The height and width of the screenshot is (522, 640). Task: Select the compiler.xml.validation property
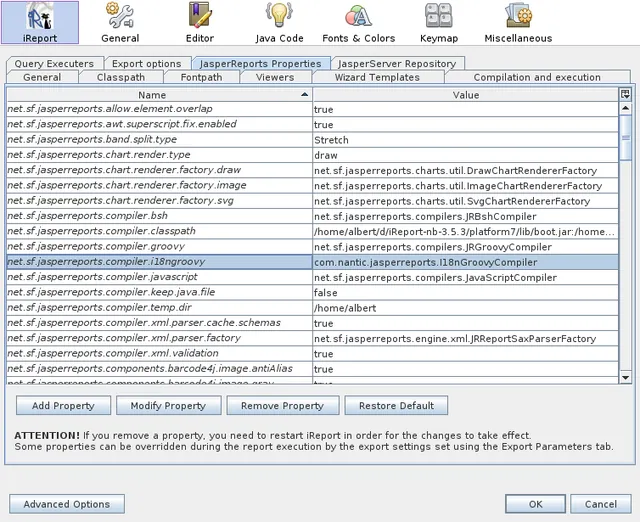pyautogui.click(x=160, y=353)
